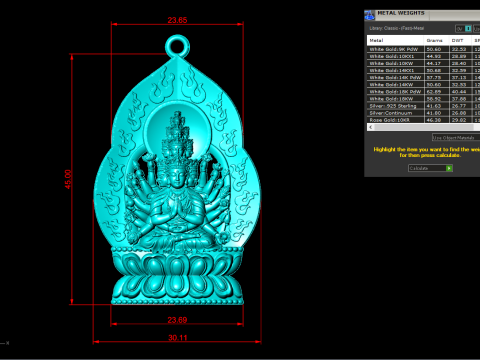Toggle the cyan I switch beside Library
The width and height of the screenshot is (480, 360).
point(468,29)
